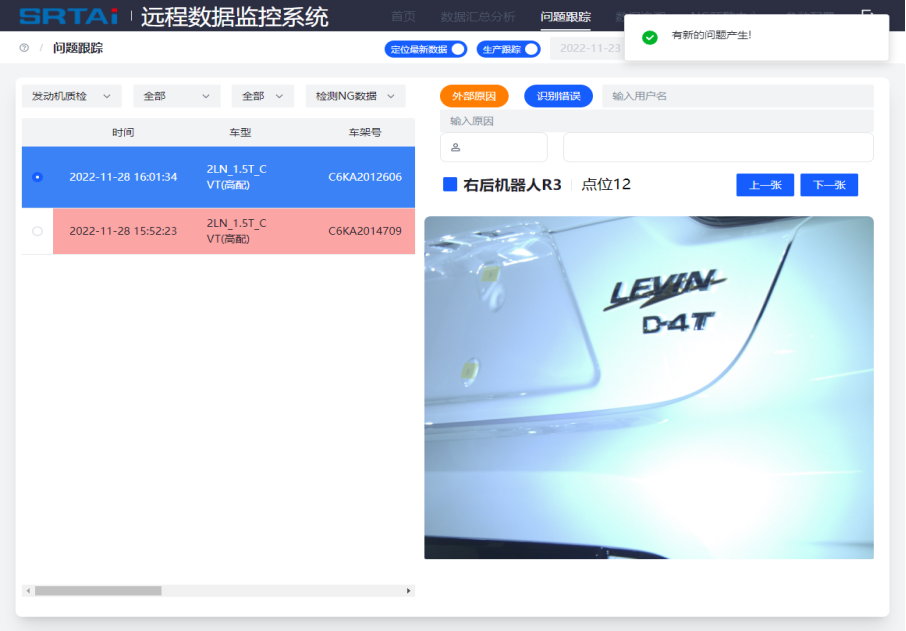Click the chassis number C6KA2012606
This screenshot has height=631, width=906.
pyautogui.click(x=365, y=177)
